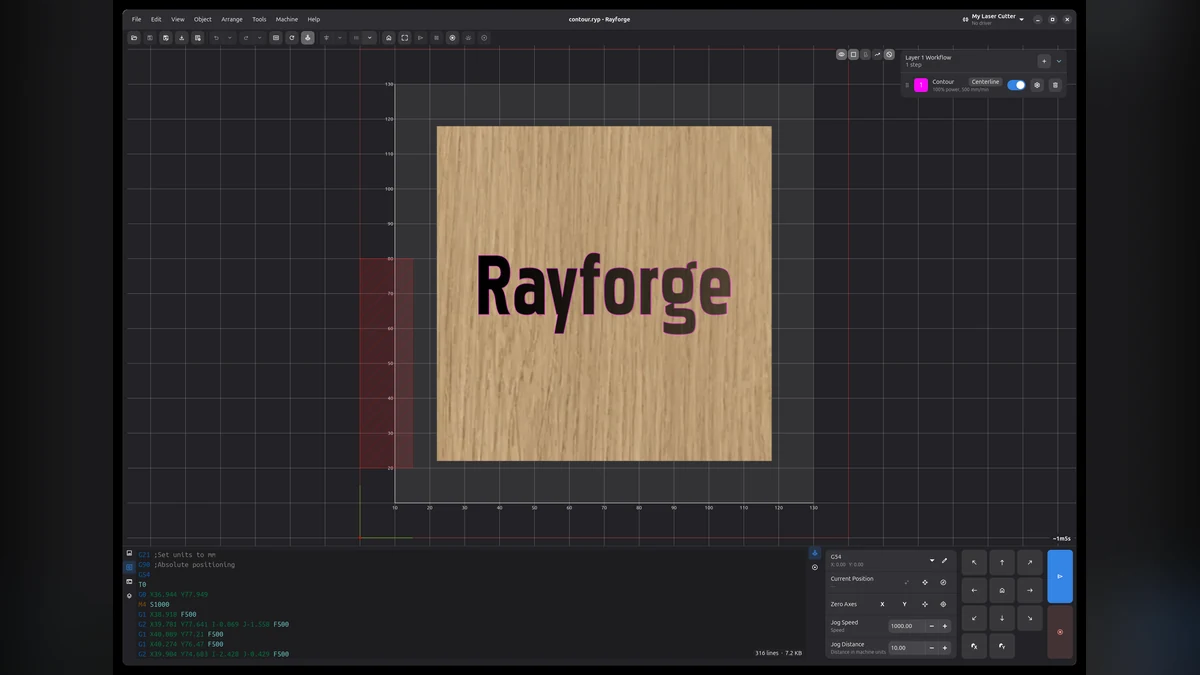1200x675 pixels.
Task: Open the Object menu
Action: coord(203,19)
